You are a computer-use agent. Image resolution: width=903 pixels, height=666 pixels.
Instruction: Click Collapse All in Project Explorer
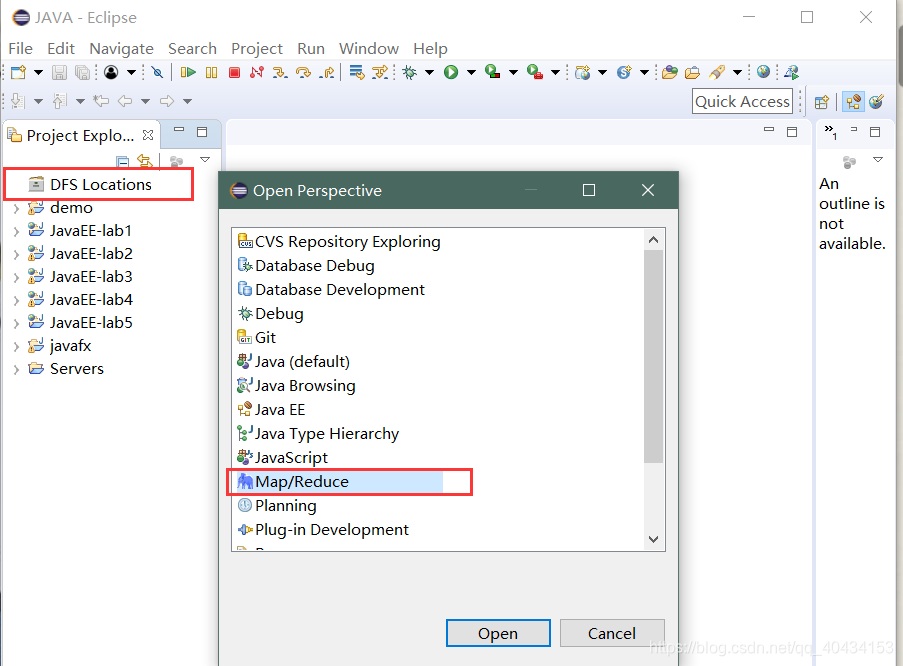(x=123, y=161)
